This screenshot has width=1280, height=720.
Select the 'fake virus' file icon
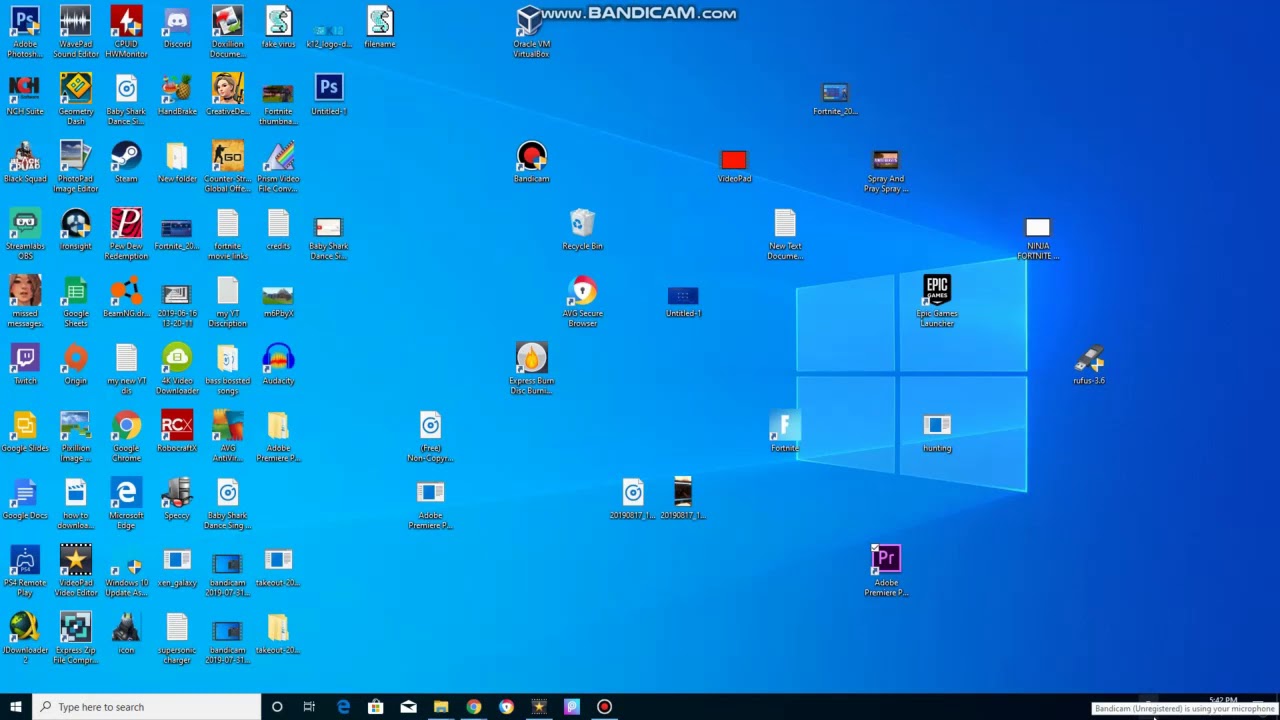278,27
